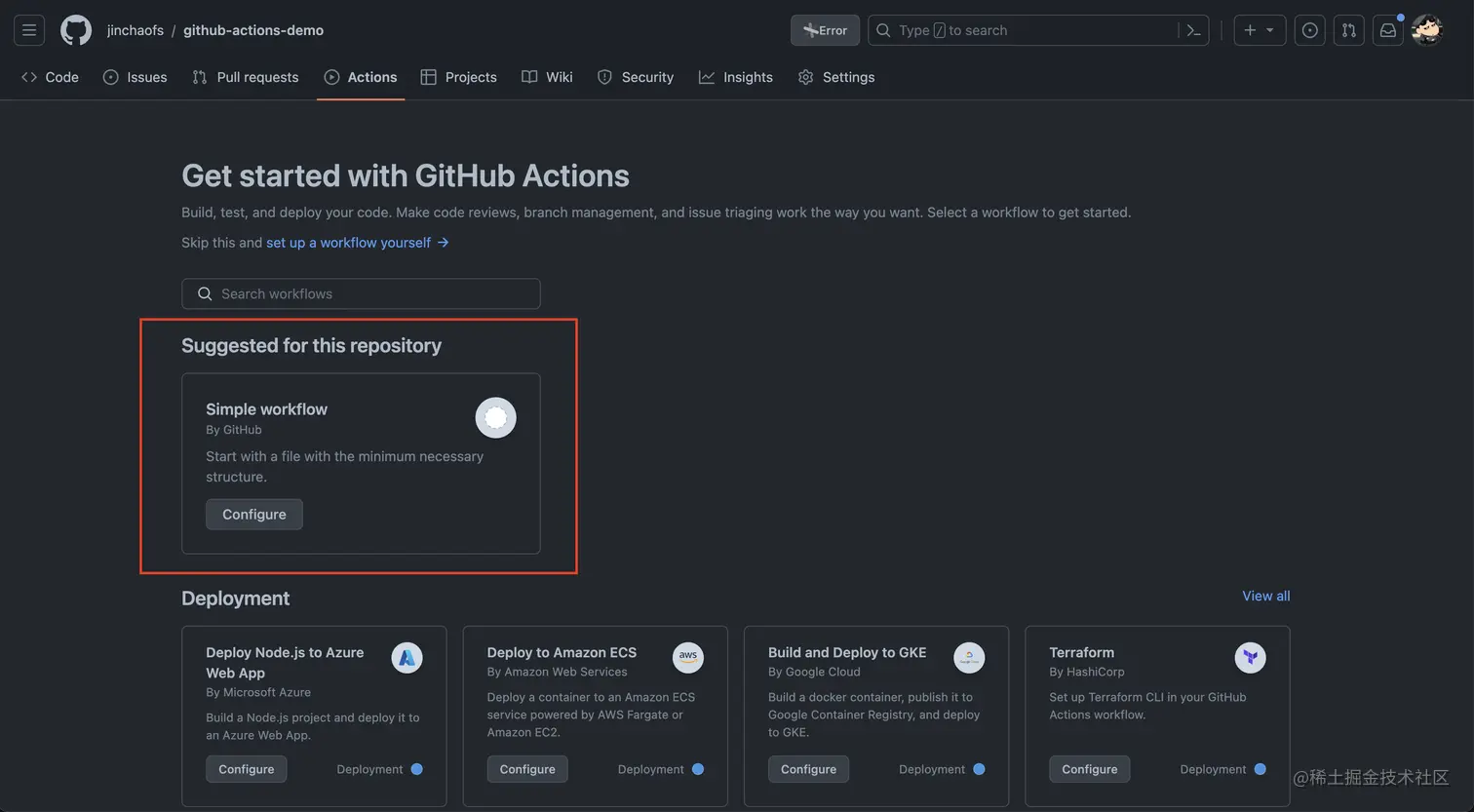Open the issues circle icon in header
The height and width of the screenshot is (812, 1474).
pos(1310,30)
